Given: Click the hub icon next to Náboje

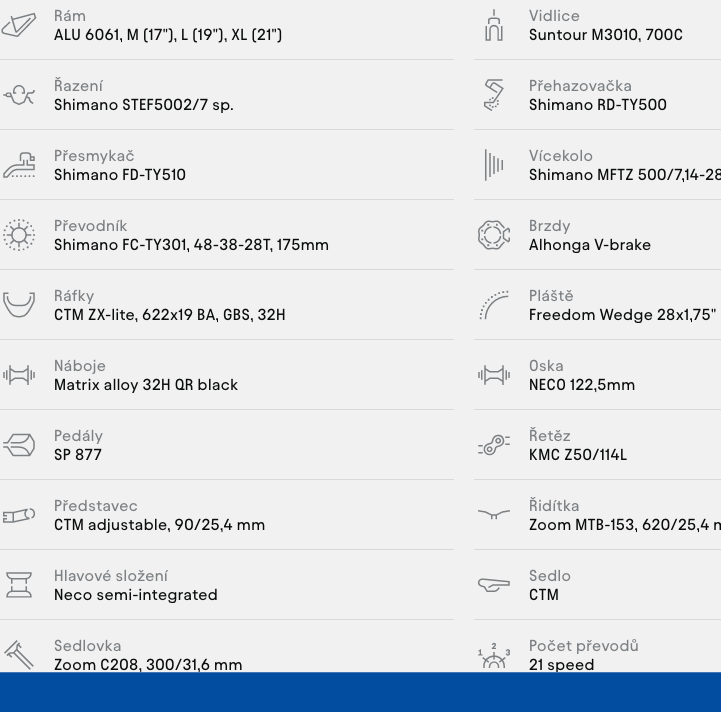Looking at the screenshot, I should pos(19,375).
